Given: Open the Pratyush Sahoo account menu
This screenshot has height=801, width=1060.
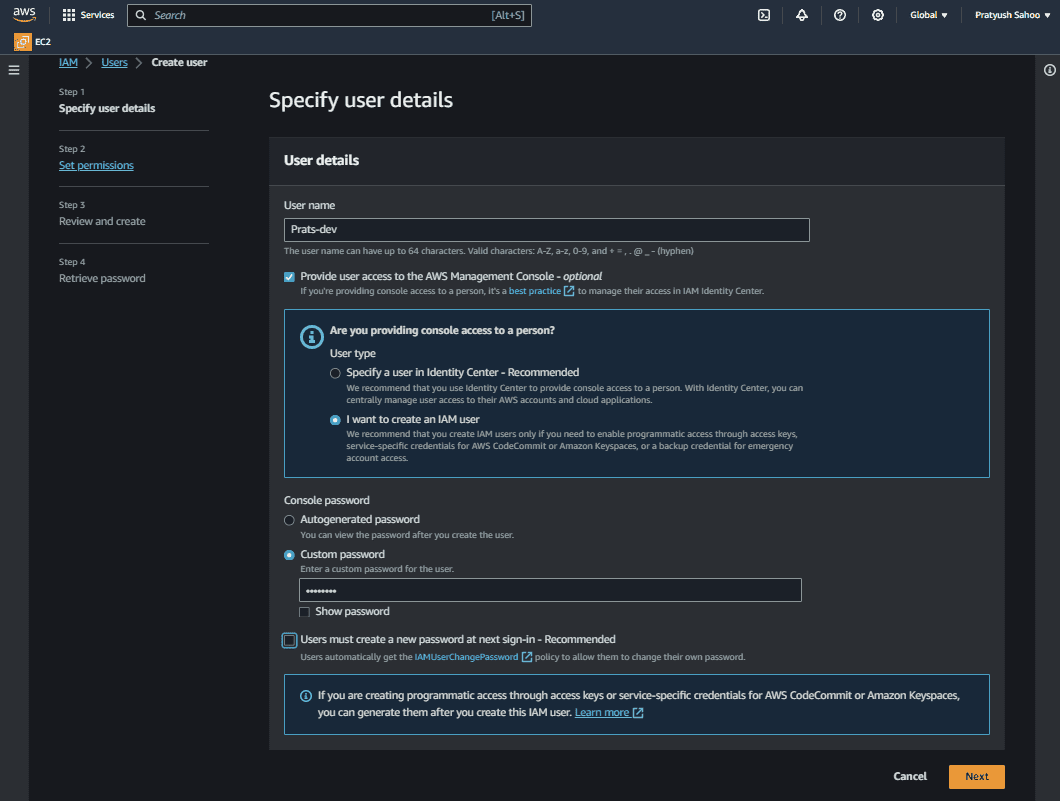Looking at the screenshot, I should [x=1012, y=15].
